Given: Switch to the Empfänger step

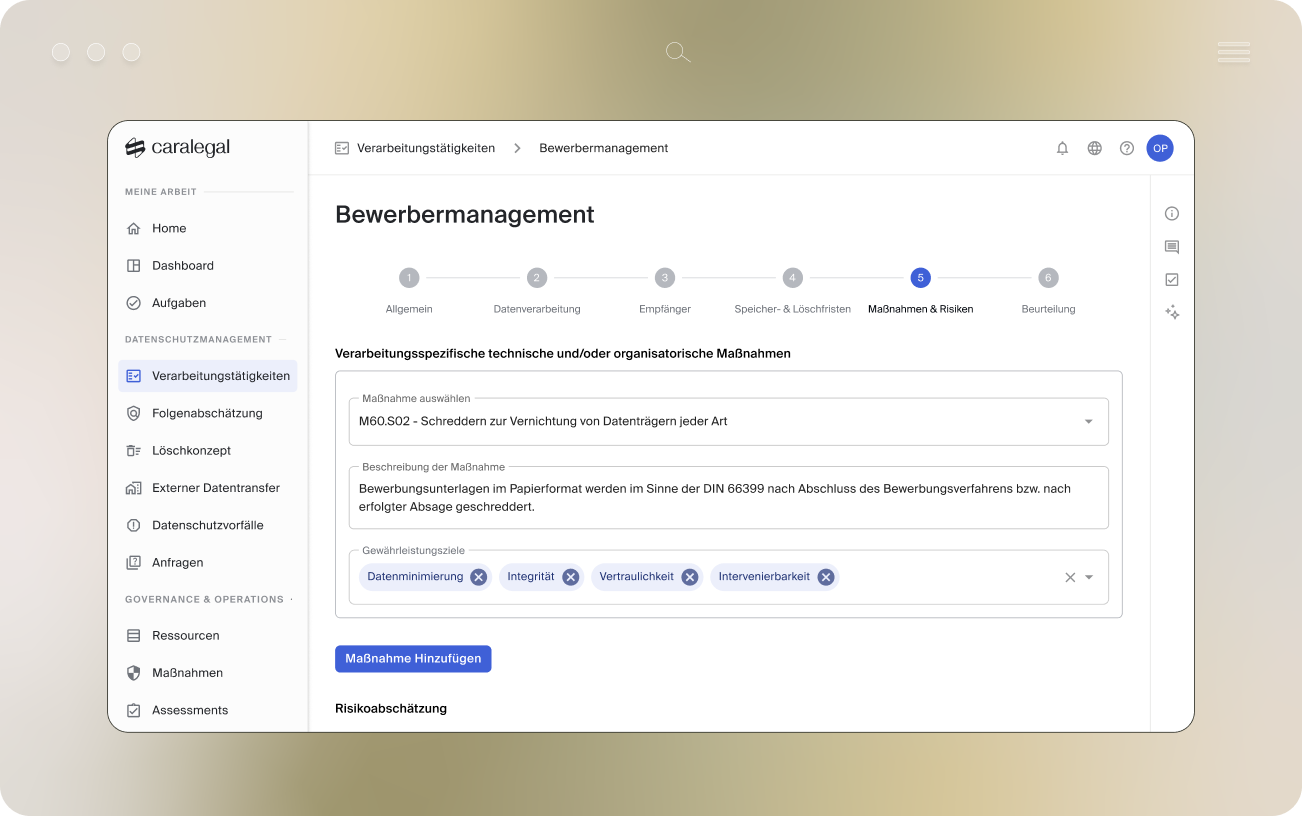Looking at the screenshot, I should point(664,277).
